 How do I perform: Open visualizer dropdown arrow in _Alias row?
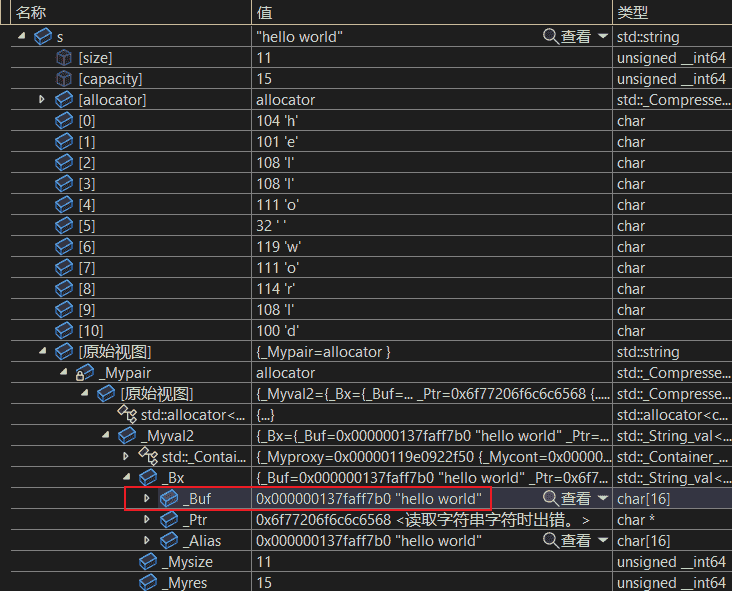[603, 540]
